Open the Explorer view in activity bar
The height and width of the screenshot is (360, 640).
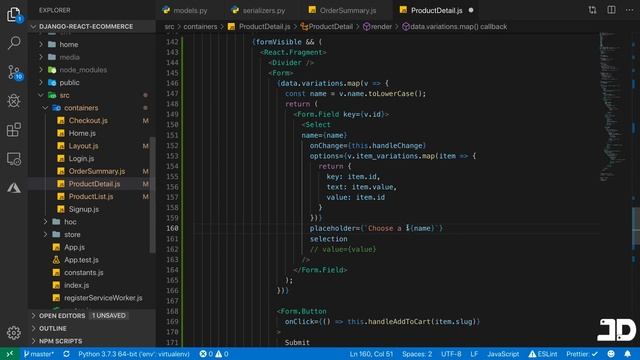point(14,15)
